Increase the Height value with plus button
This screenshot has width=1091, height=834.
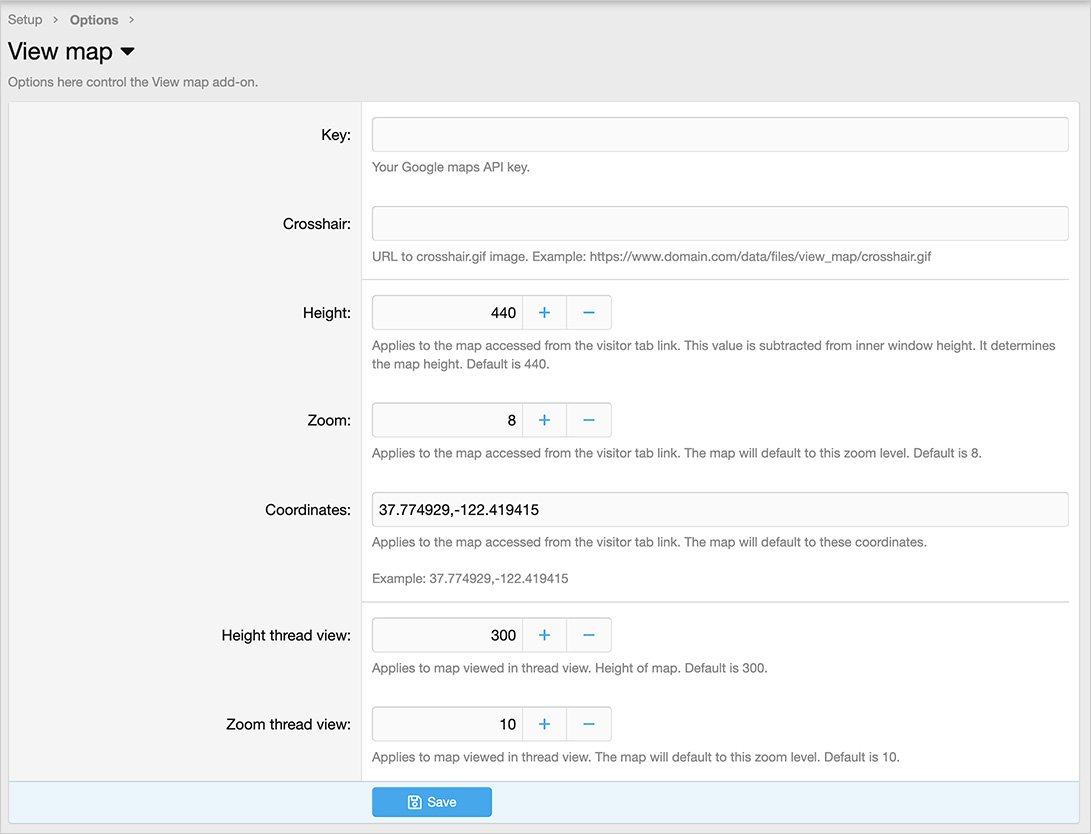click(x=544, y=313)
